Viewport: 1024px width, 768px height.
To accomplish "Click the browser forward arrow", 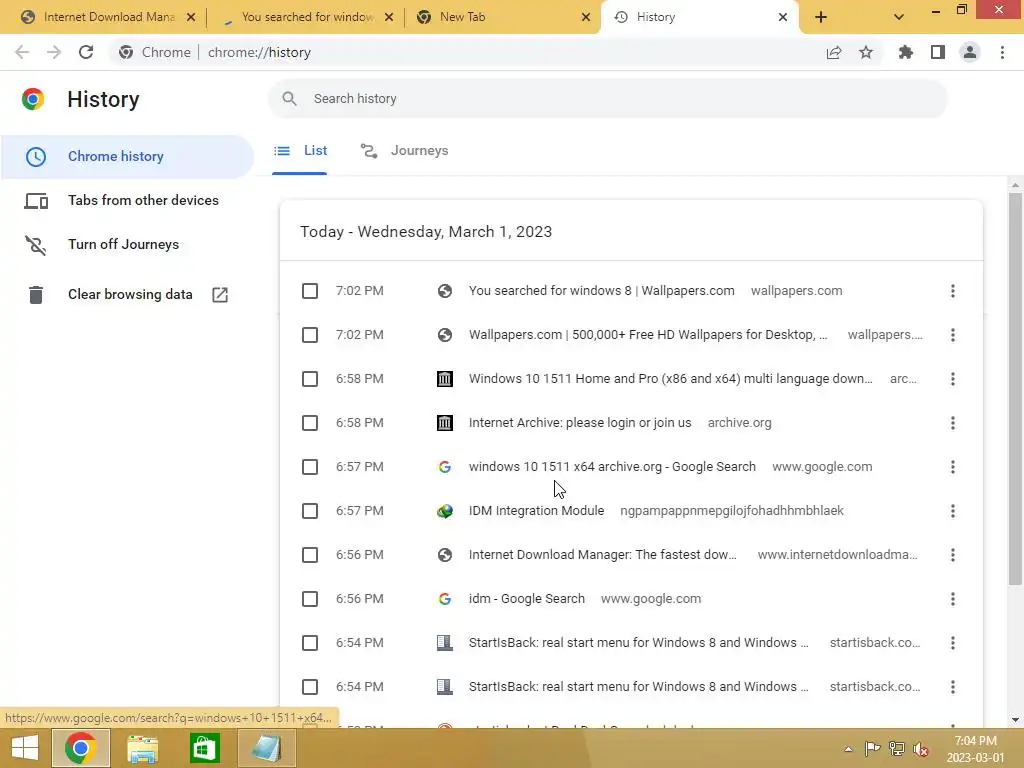I will 54,52.
